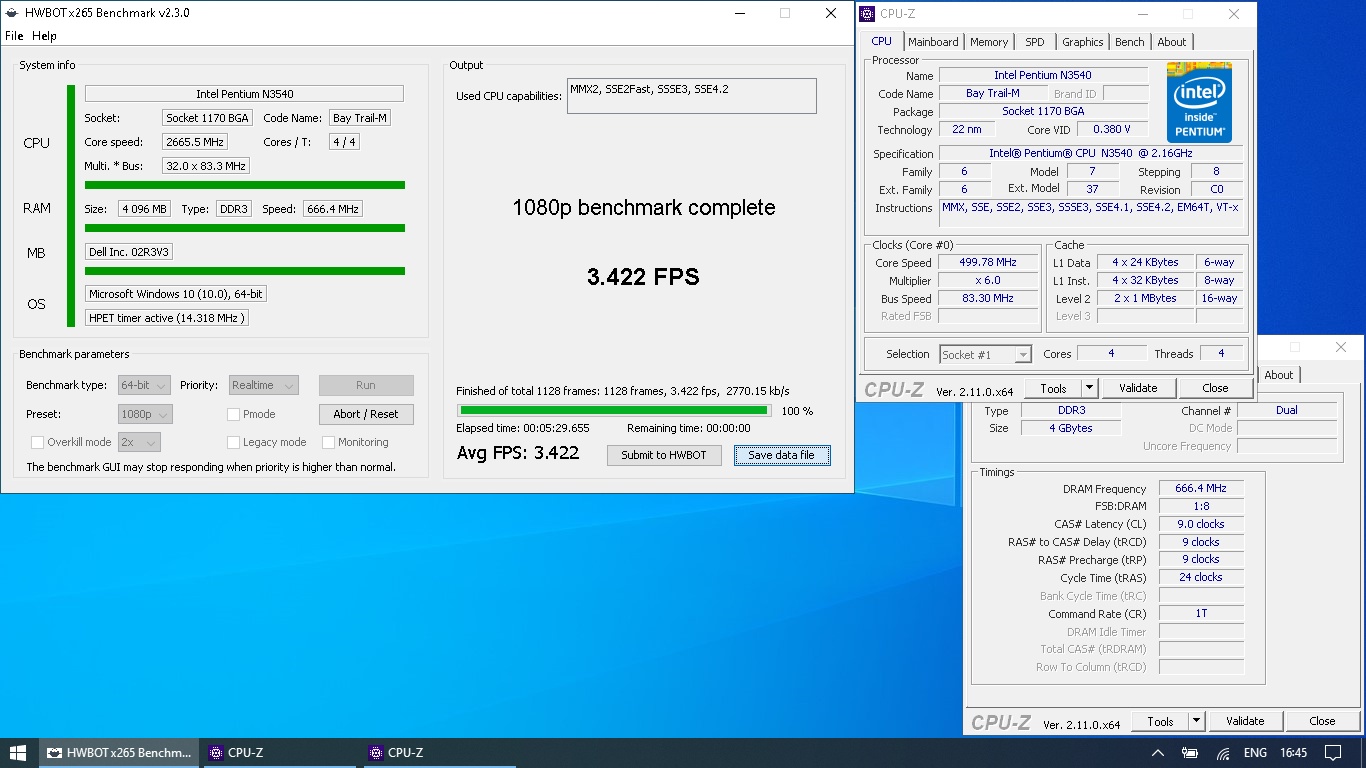Open the Socket #1 selection dropdown
Screen dimensions: 1366x768
click(985, 354)
